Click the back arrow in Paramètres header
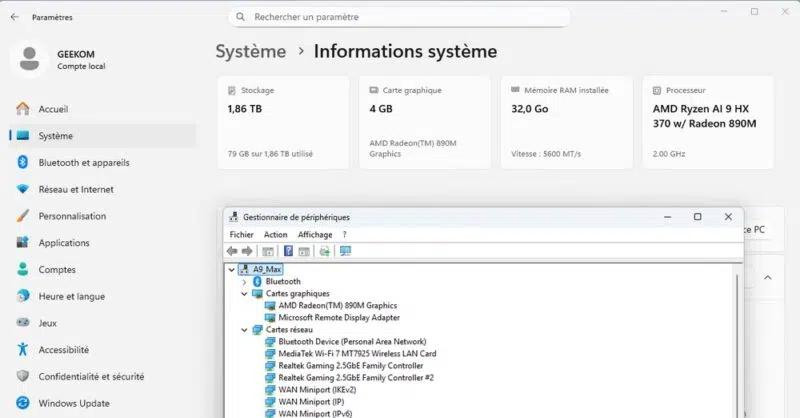This screenshot has width=800, height=418. tap(14, 17)
